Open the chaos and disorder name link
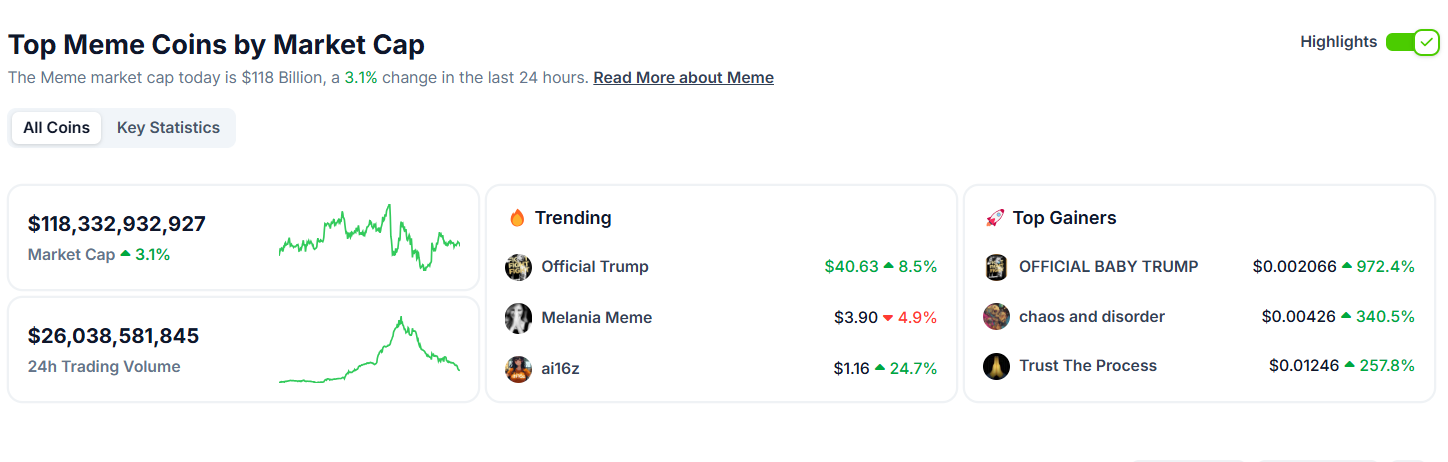The width and height of the screenshot is (1448, 462). (1092, 317)
